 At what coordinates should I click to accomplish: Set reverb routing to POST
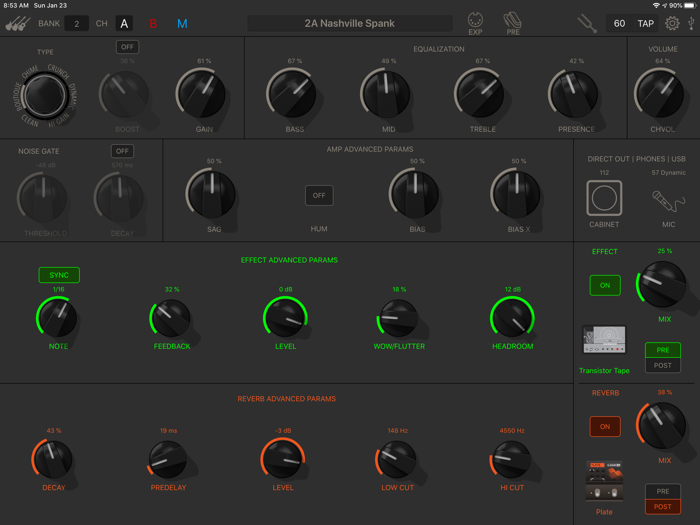[662, 506]
